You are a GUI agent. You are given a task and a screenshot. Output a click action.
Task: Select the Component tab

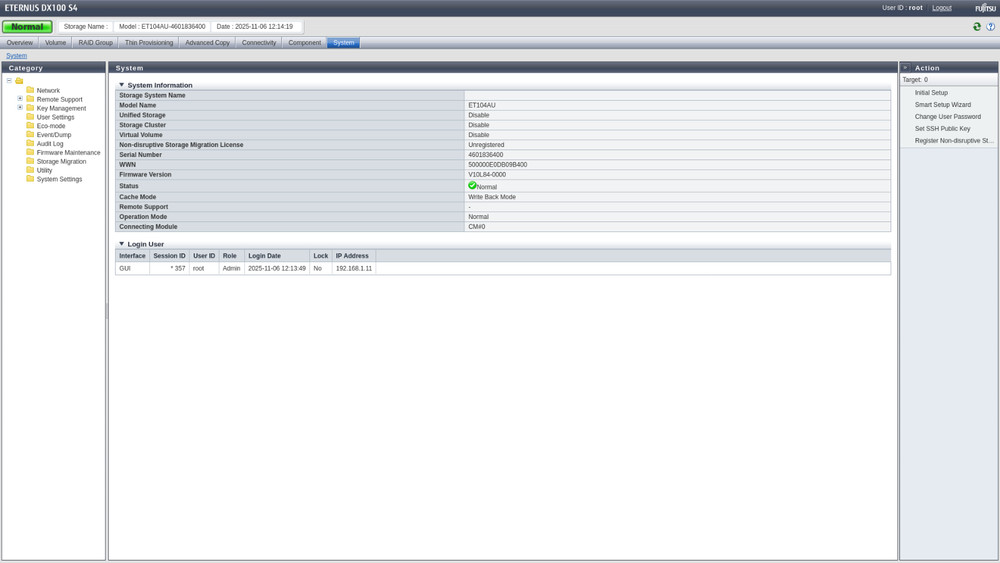click(x=304, y=43)
